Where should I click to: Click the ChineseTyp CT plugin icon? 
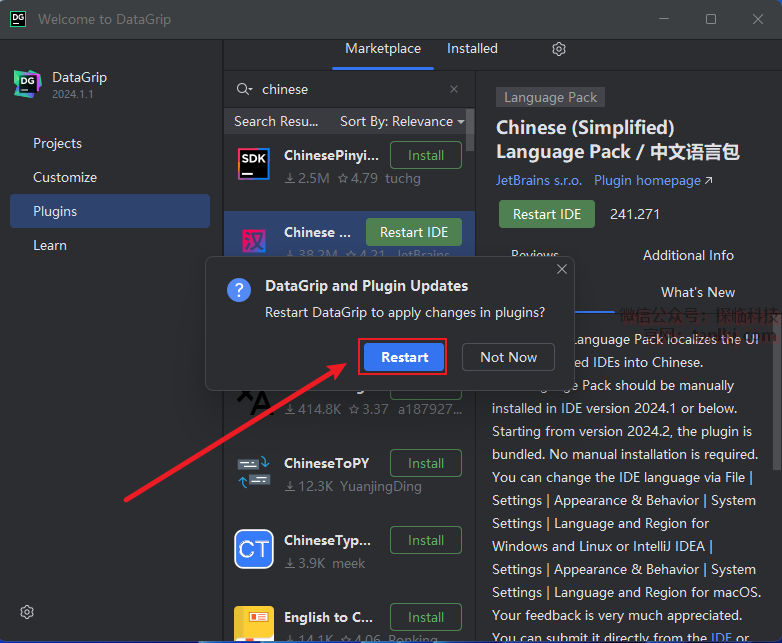point(254,548)
